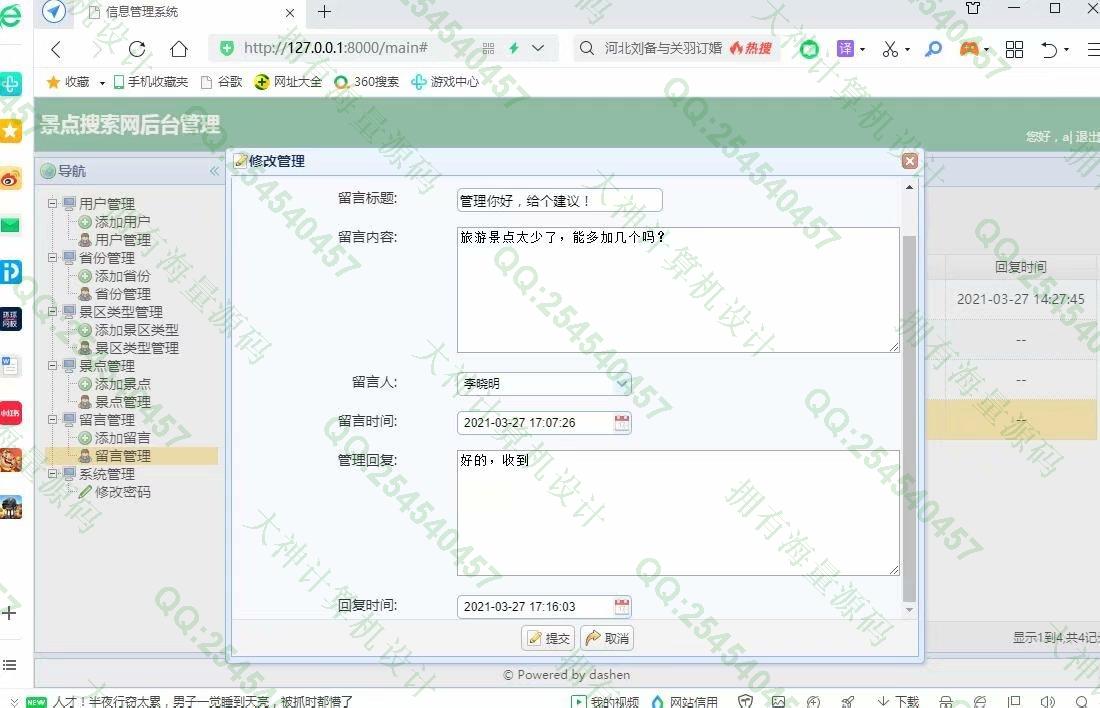Click the skin shirt icon in title bar
Viewport: 1100px width, 708px height.
(973, 8)
